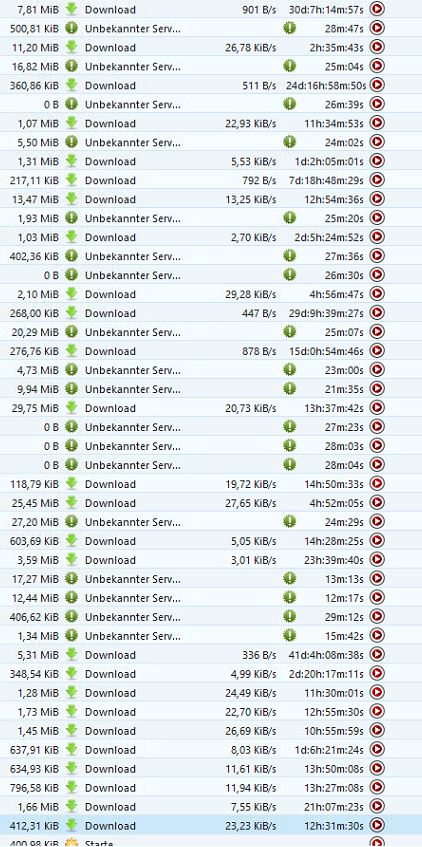Viewport: 422px width, 847px height.
Task: Click the warning icon beside 406,62 KiB
Action: click(71, 616)
